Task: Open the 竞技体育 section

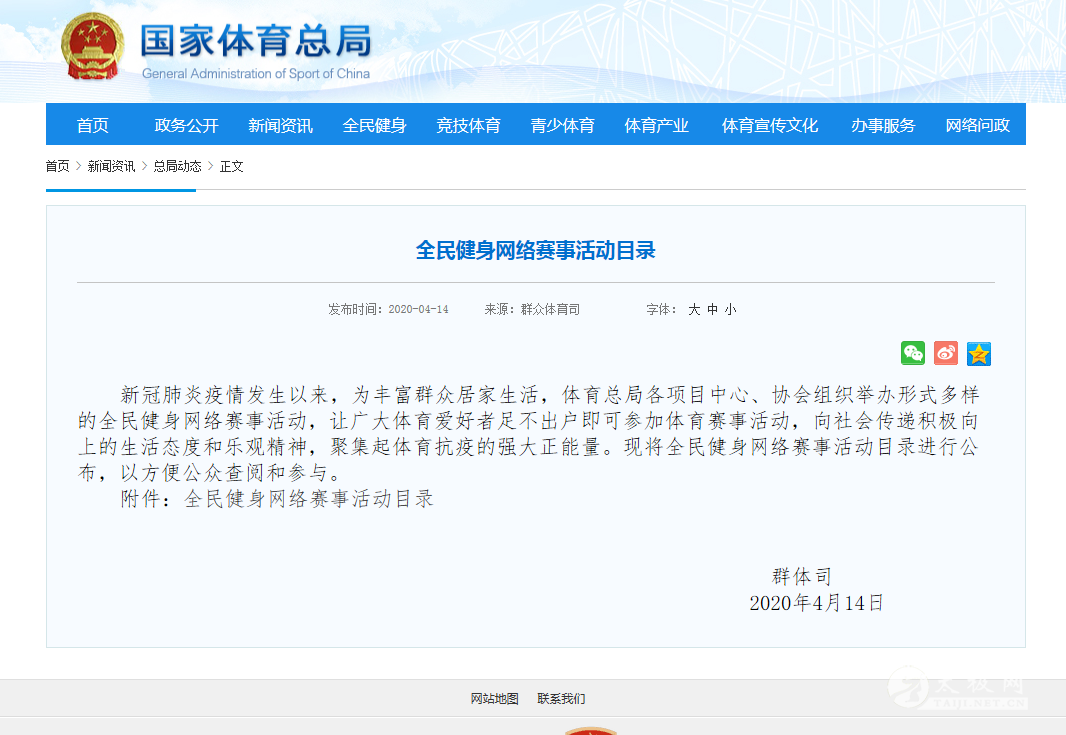Action: click(468, 125)
